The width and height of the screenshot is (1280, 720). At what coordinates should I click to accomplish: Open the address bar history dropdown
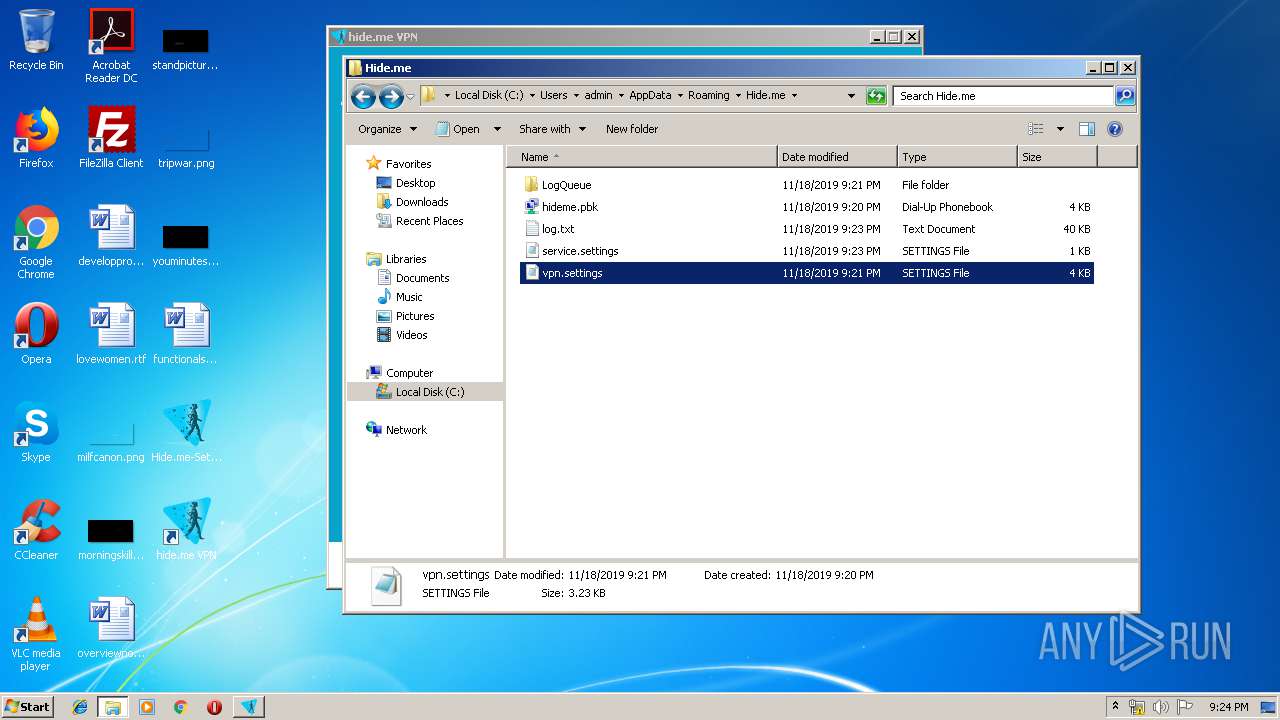tap(851, 96)
